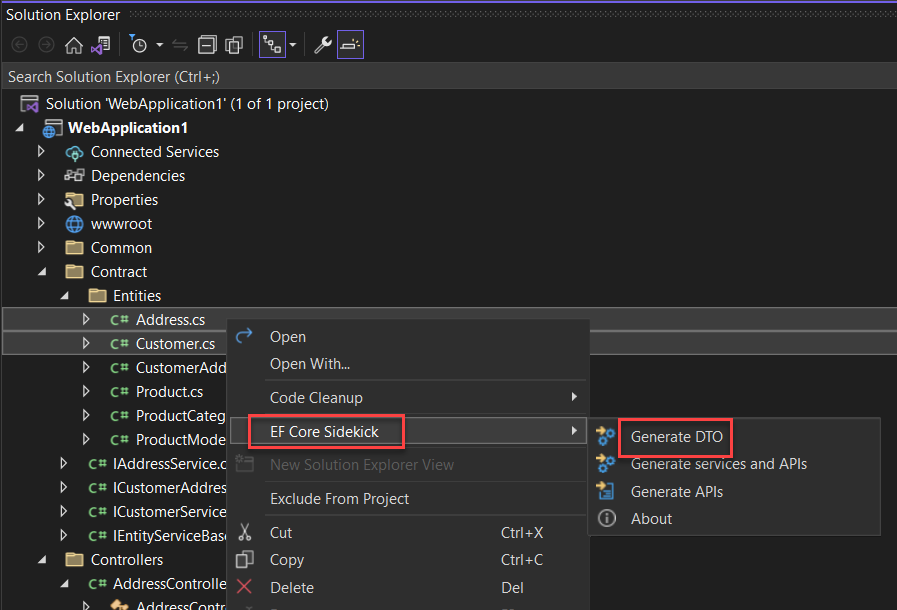Toggle the Pending Changes Filter clock button
Viewport: 897px width, 610px height.
[x=138, y=45]
